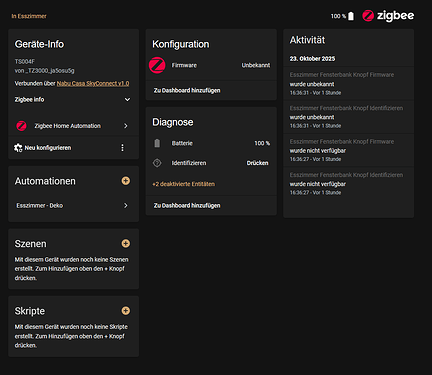Click the battery icon in the header
432x375 pixels.
(x=351, y=16)
